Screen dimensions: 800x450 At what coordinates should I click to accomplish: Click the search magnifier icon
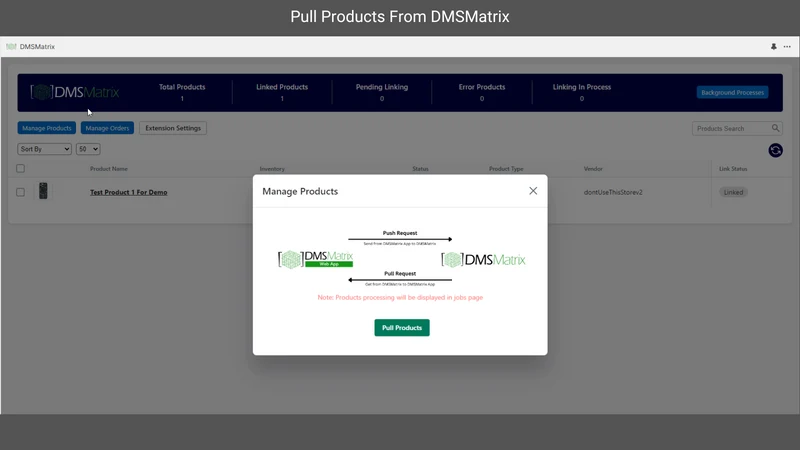pyautogui.click(x=776, y=128)
